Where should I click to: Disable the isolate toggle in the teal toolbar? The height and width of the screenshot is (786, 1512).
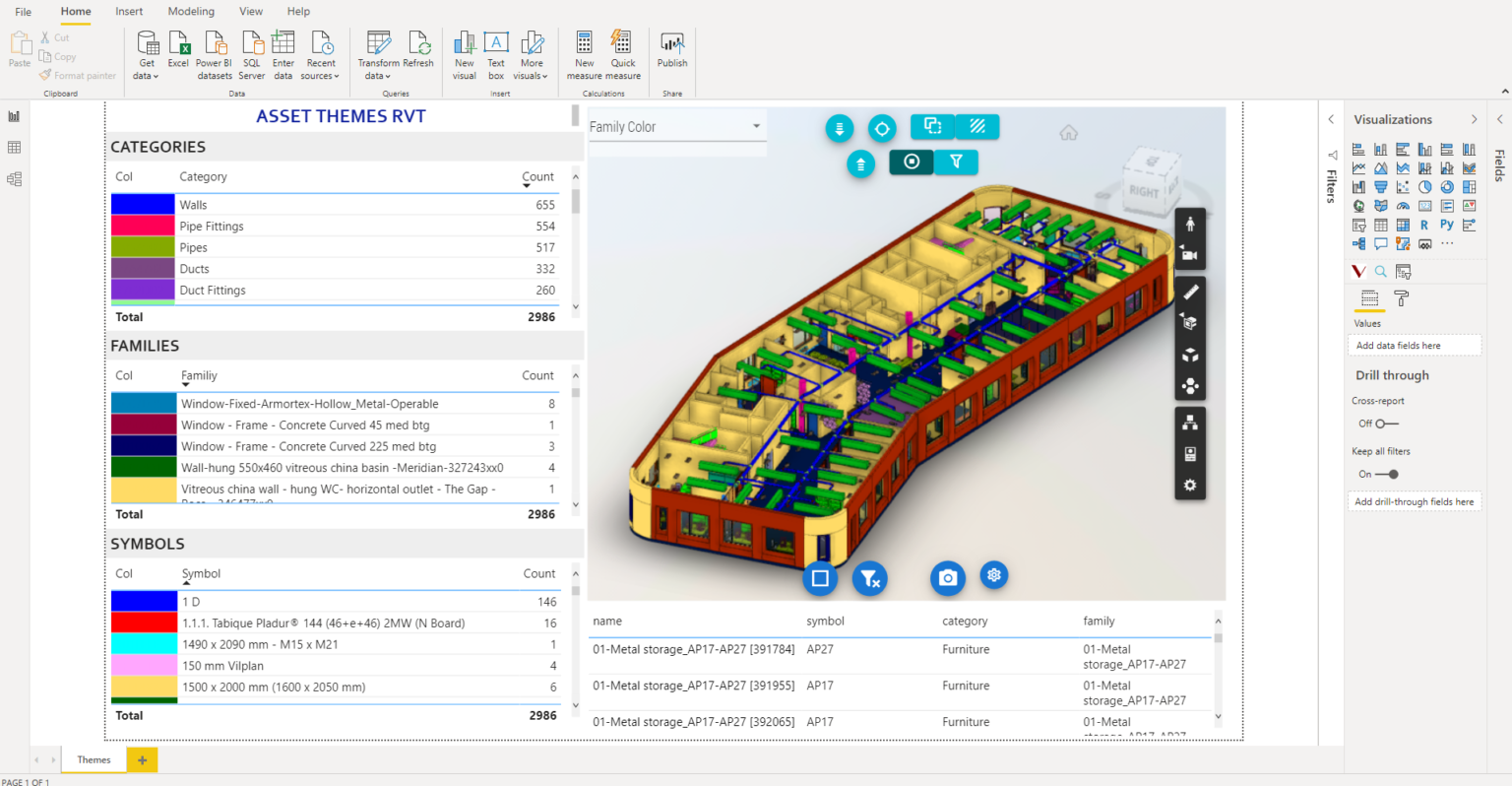pyautogui.click(x=911, y=163)
